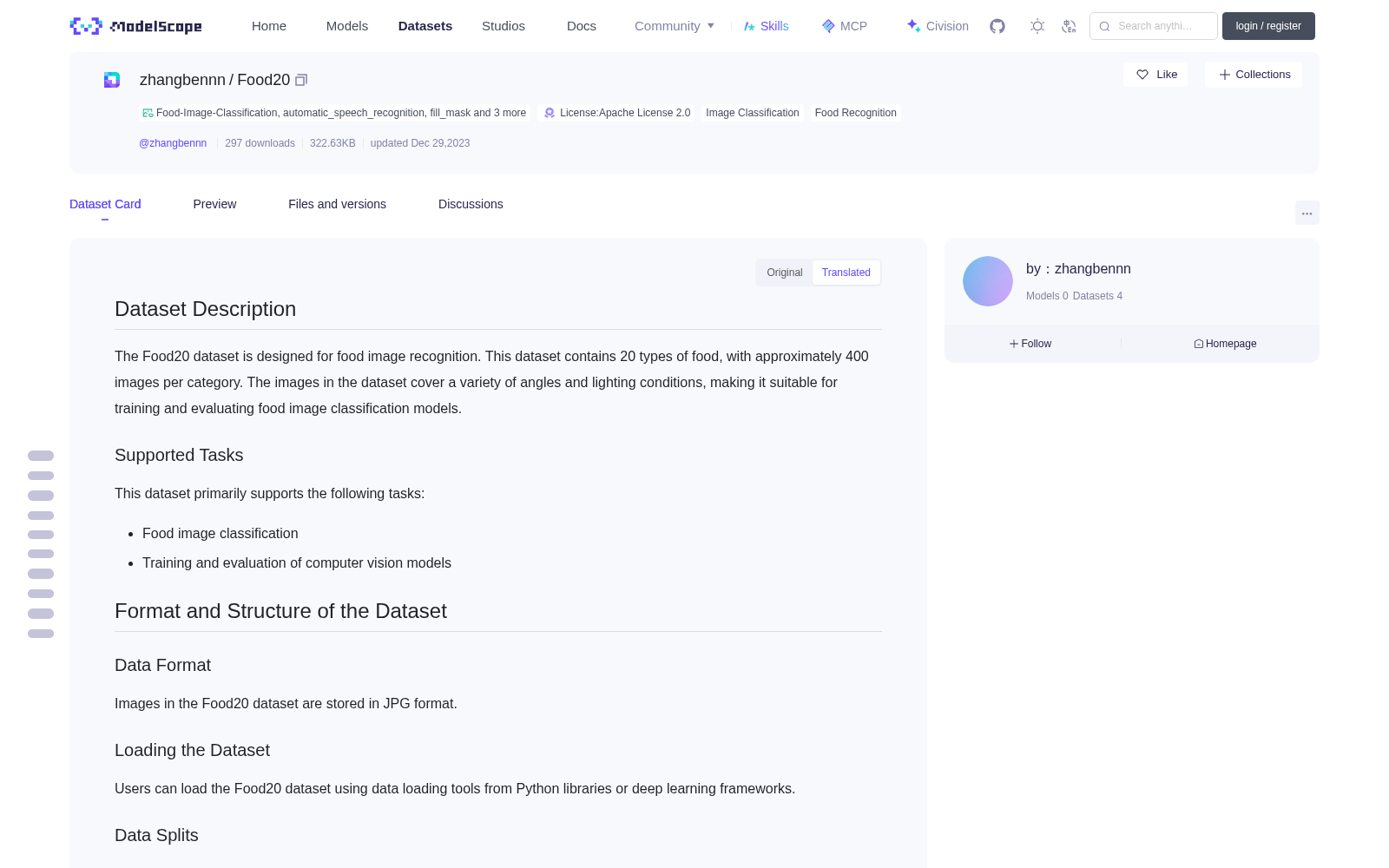The height and width of the screenshot is (868, 1389).
Task: Click the Food-Image-Classification task tags
Action: [334, 113]
